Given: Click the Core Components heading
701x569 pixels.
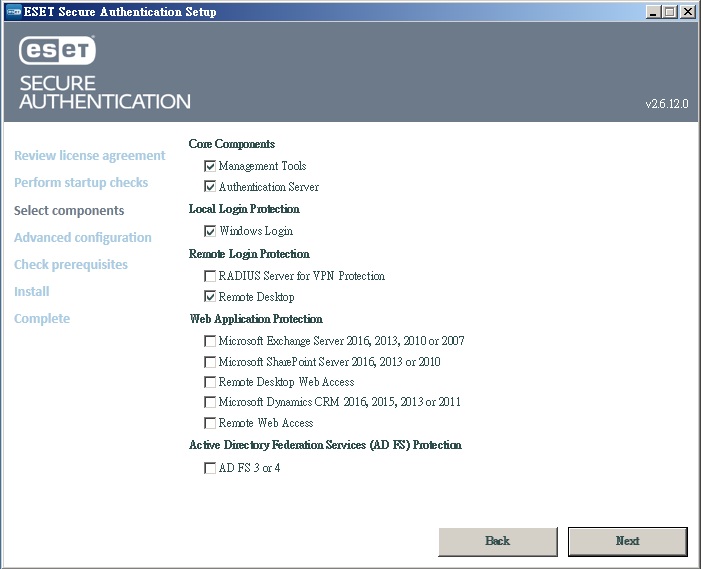Looking at the screenshot, I should coord(232,144).
